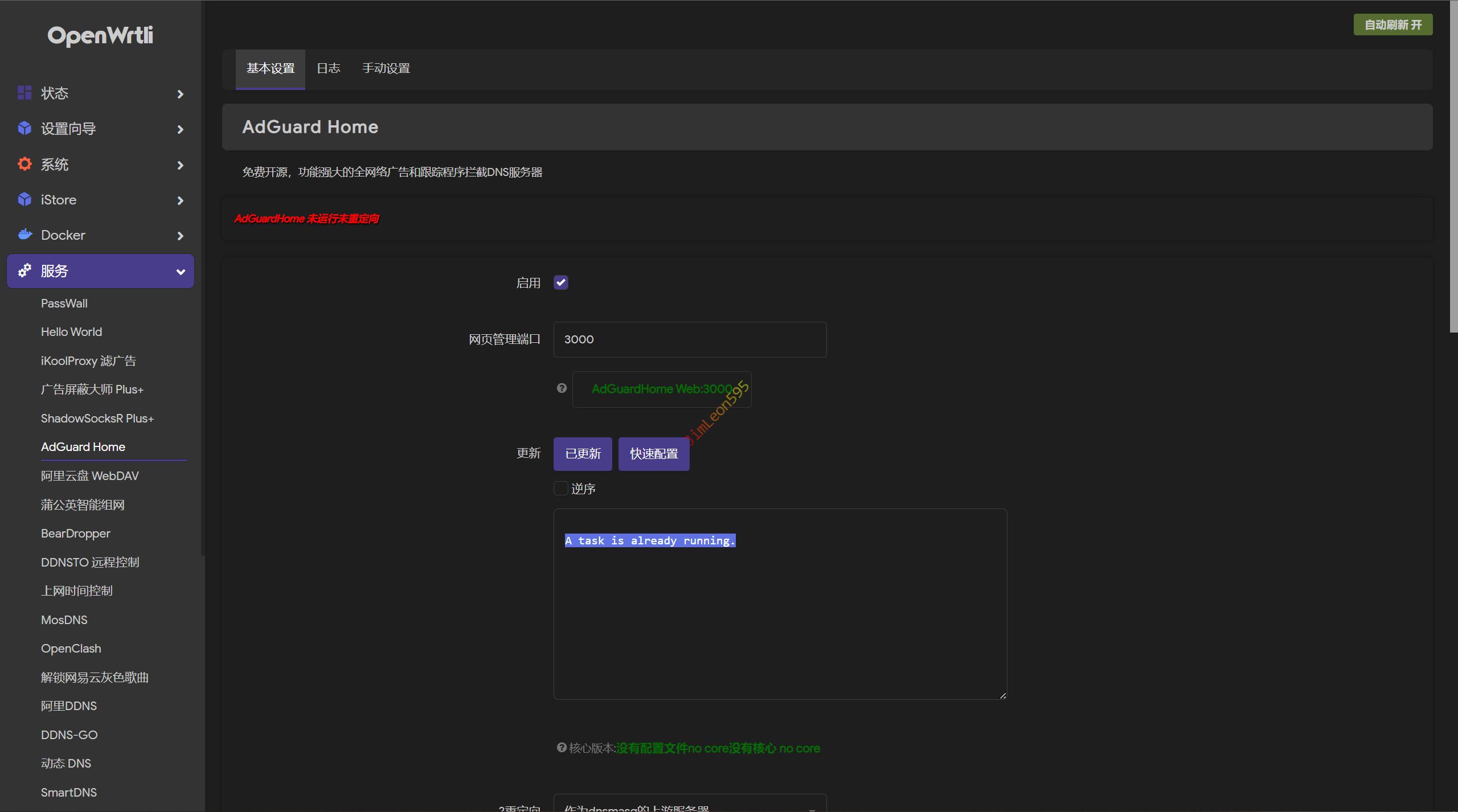Screen dimensions: 1458x812
Task: Click the 状态 grid icon in sidebar
Action: pos(24,93)
